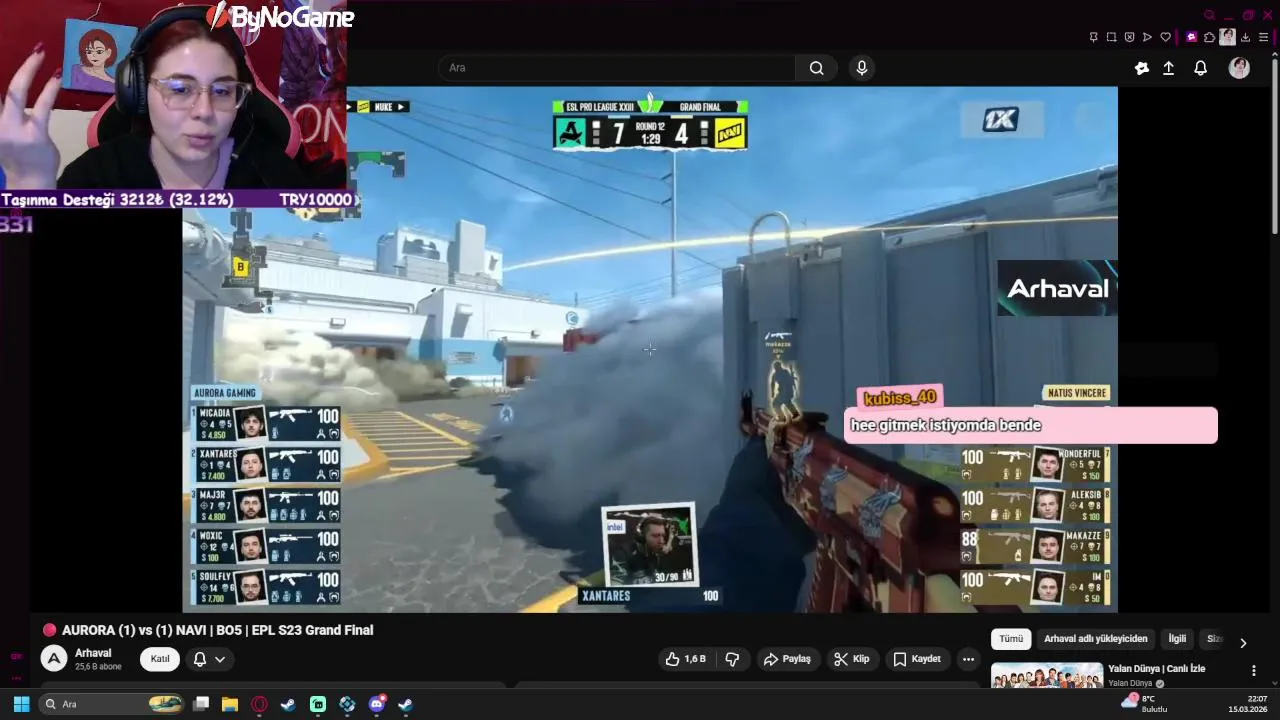Screen dimensions: 1280x720
Task: Open the YouTube create upload icon
Action: pyautogui.click(x=1168, y=68)
